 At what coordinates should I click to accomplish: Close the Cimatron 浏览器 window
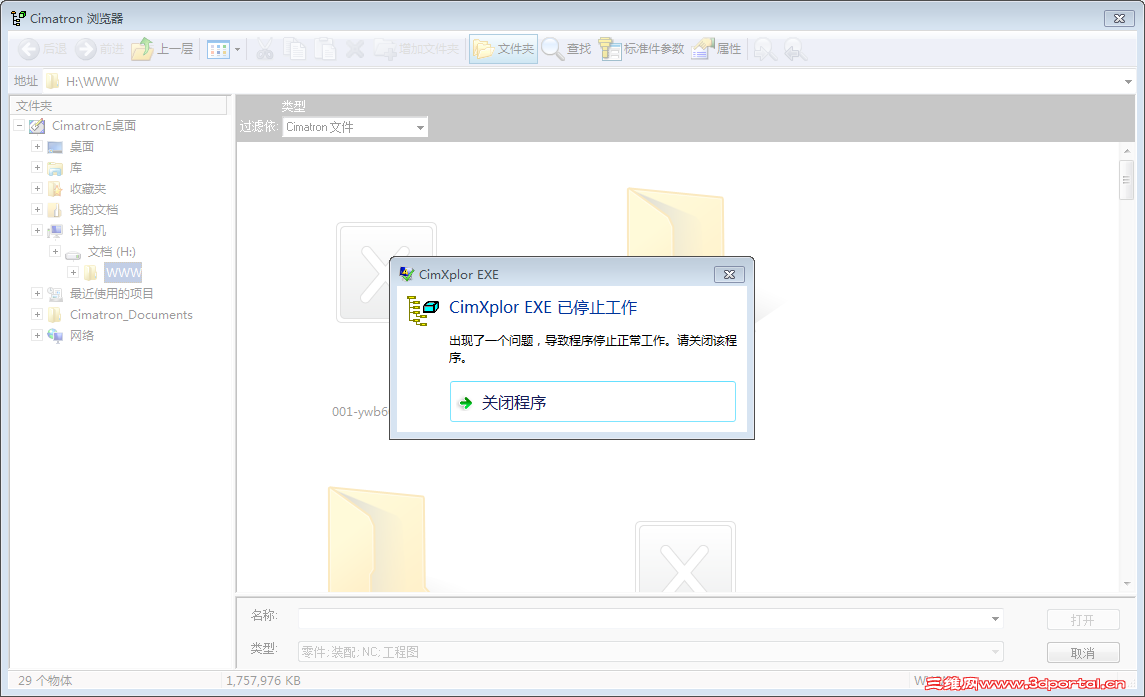[x=1119, y=18]
